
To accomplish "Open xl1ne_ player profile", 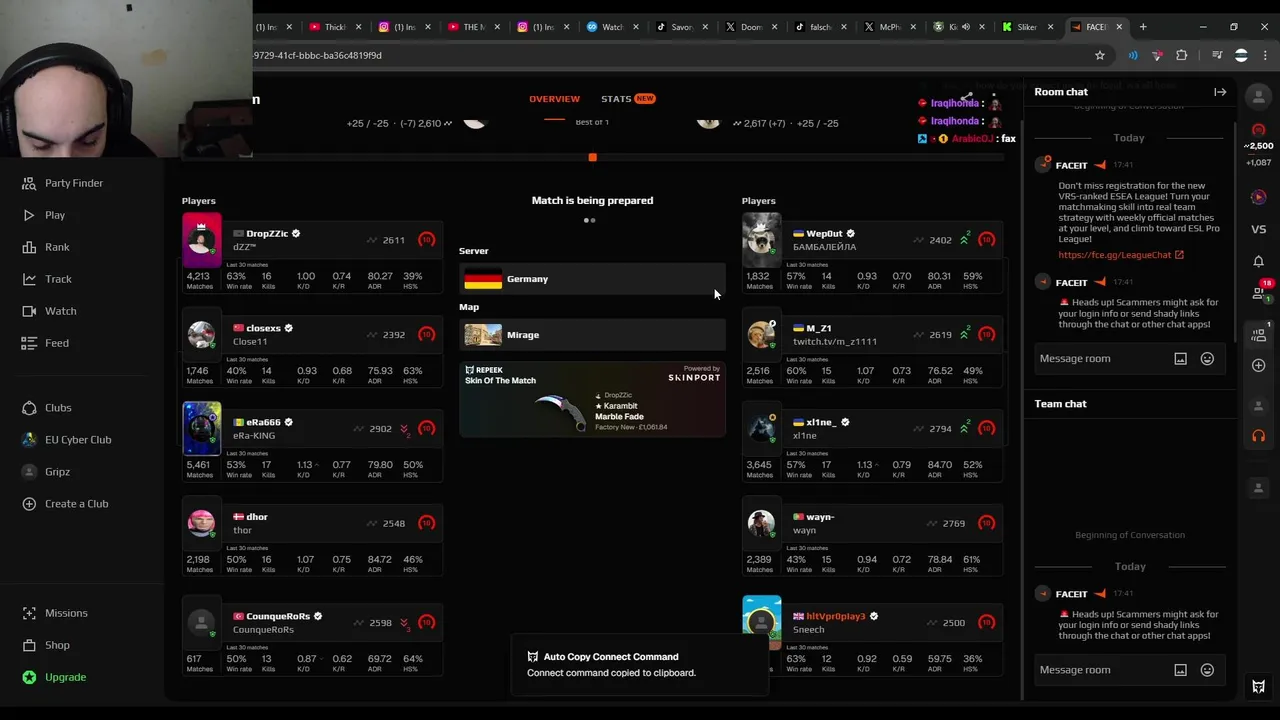I will click(x=821, y=423).
